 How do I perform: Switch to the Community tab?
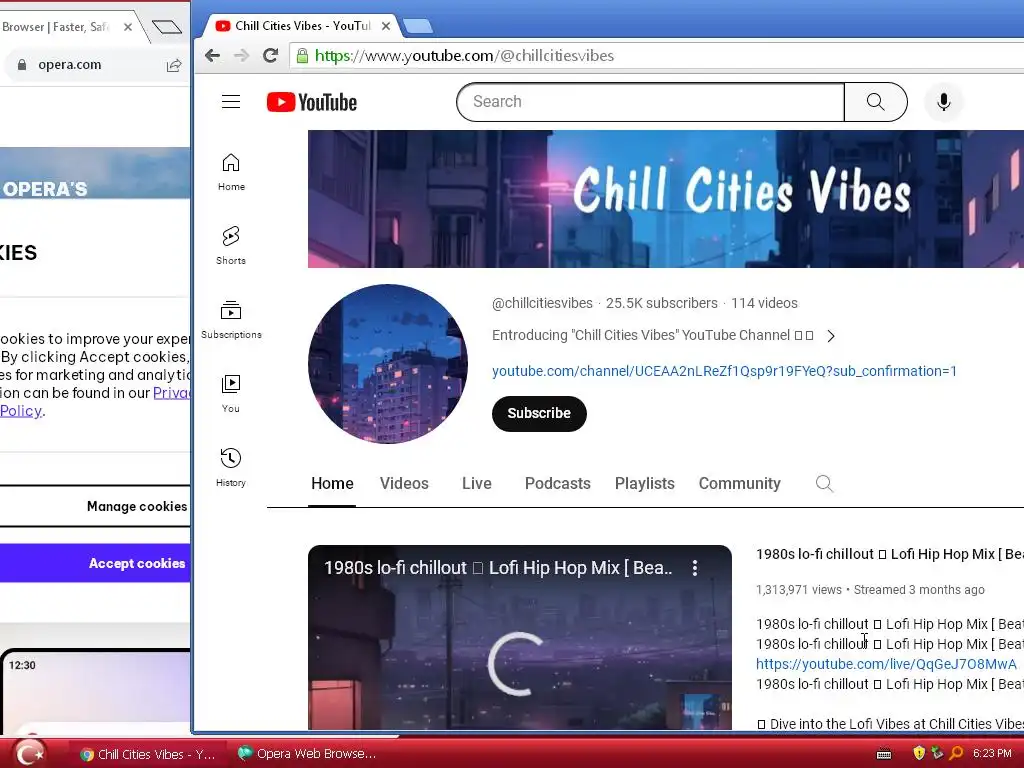[x=740, y=483]
